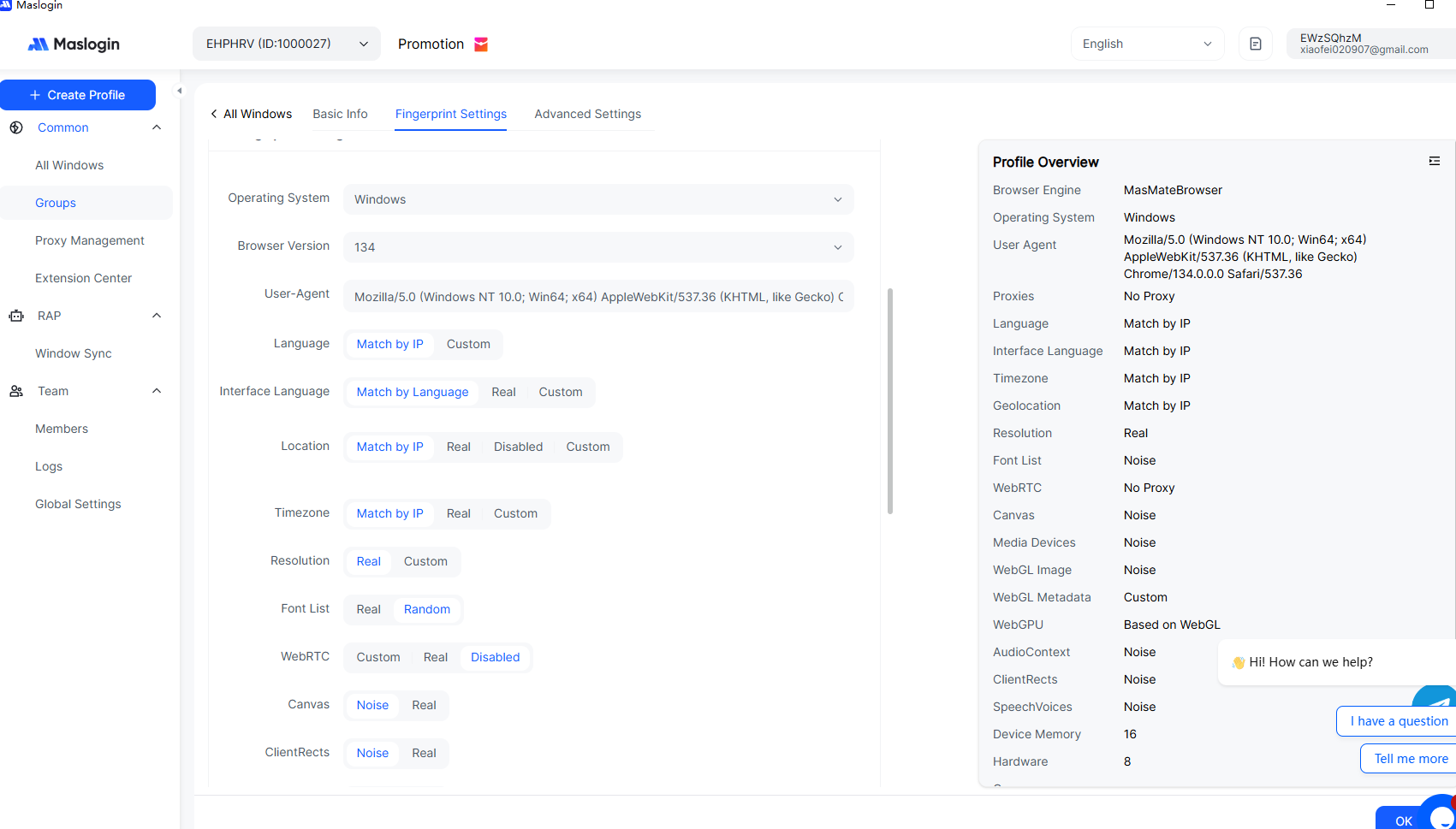Switch to the Advanced Settings tab
Image resolution: width=1456 pixels, height=829 pixels.
(587, 114)
